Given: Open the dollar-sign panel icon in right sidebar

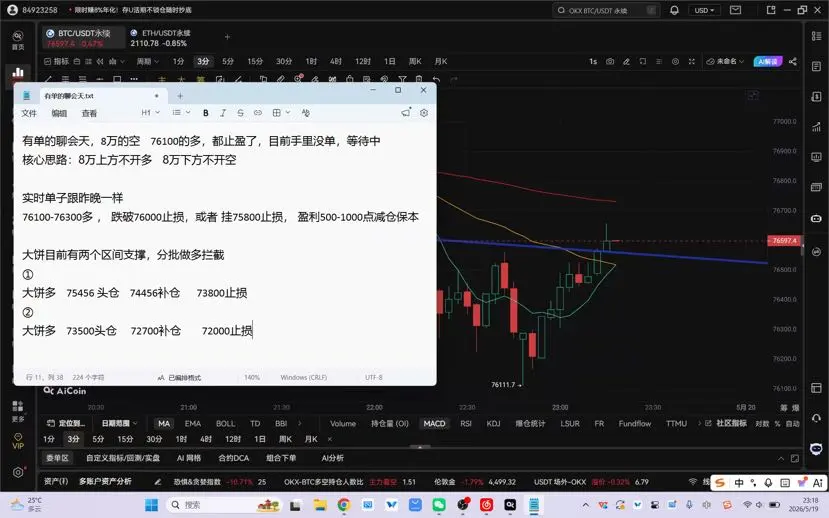Looking at the screenshot, I should (816, 97).
